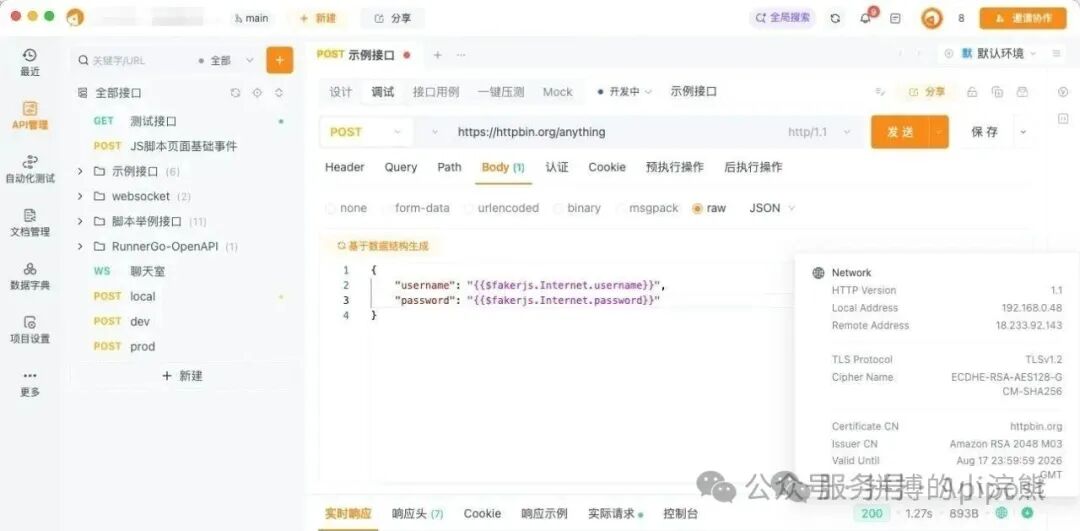
Task: Click the globe network icon in status row
Action: point(1001,513)
